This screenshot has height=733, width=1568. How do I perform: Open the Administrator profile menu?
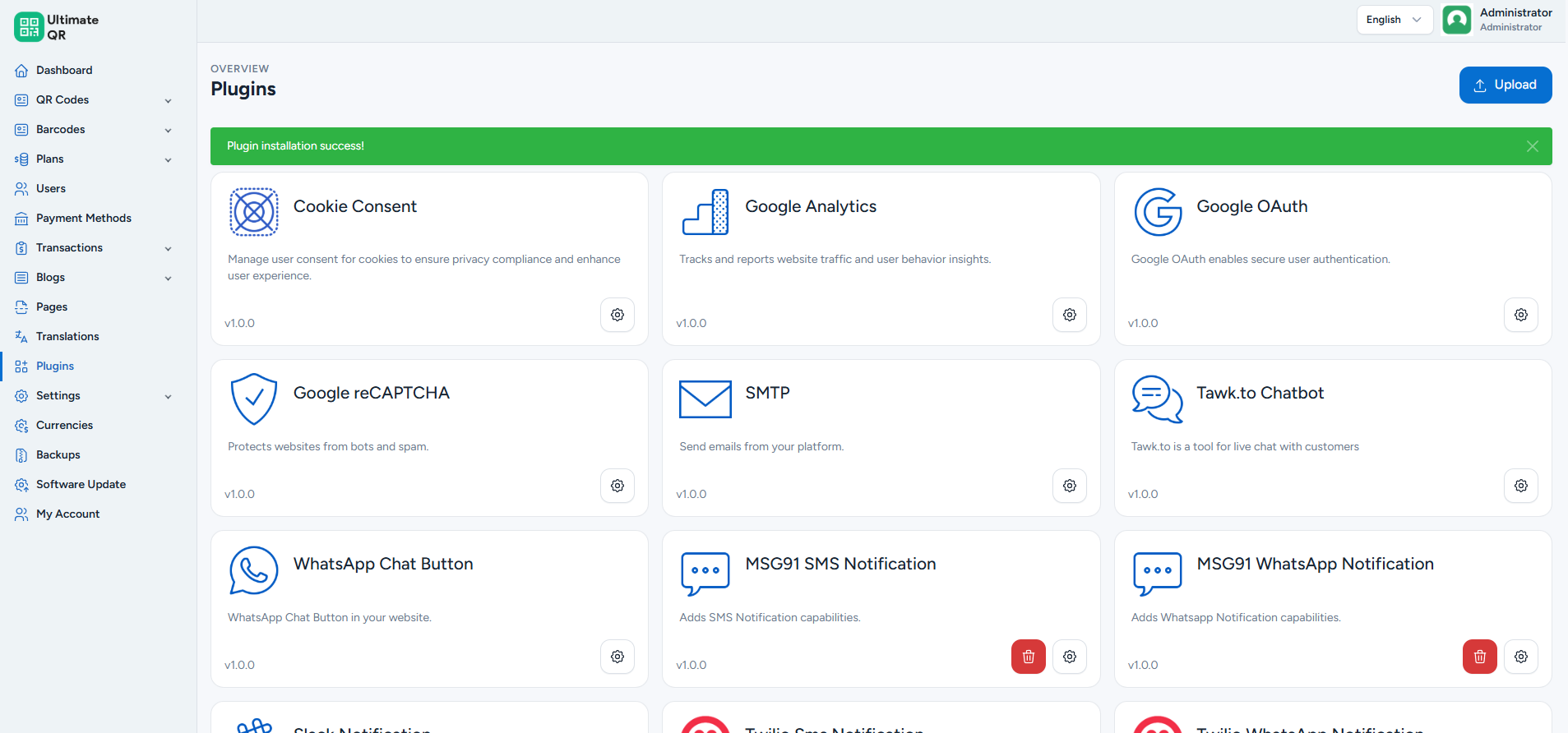[1498, 20]
